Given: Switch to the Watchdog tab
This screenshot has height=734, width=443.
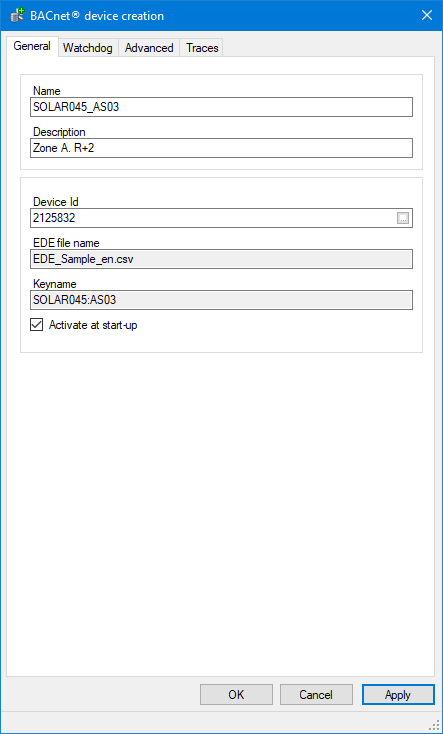Looking at the screenshot, I should pos(88,48).
